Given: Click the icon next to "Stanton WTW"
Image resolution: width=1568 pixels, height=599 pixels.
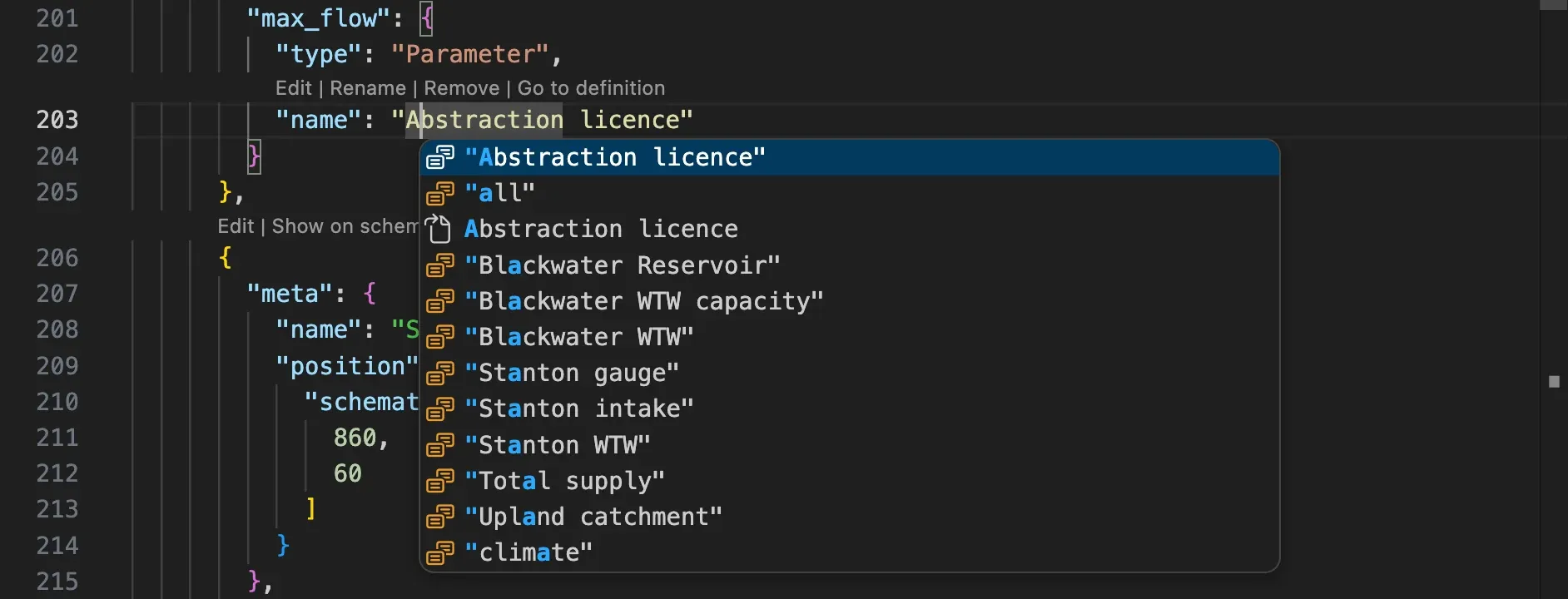Looking at the screenshot, I should pos(440,445).
